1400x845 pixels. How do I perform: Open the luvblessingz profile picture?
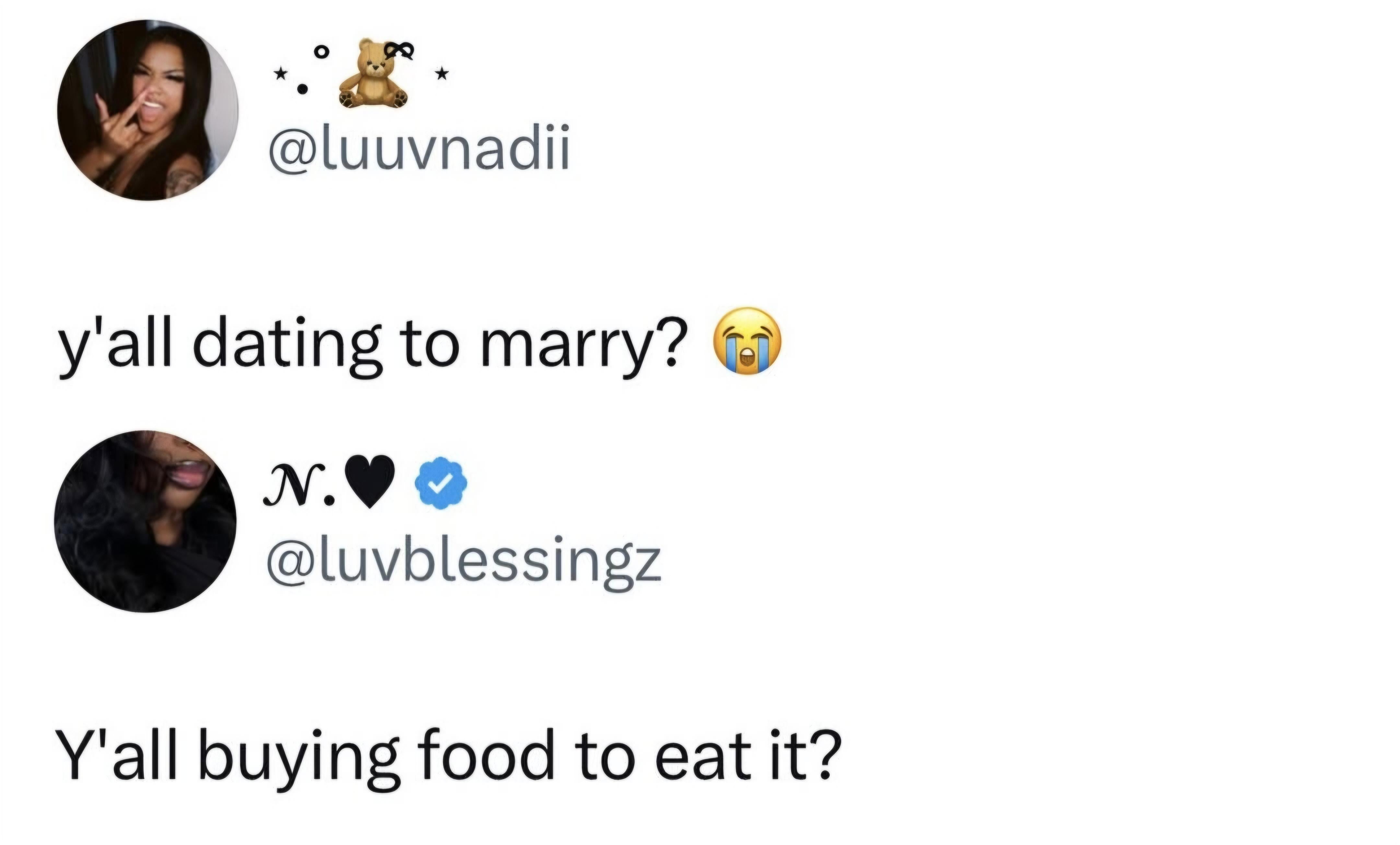(x=146, y=521)
